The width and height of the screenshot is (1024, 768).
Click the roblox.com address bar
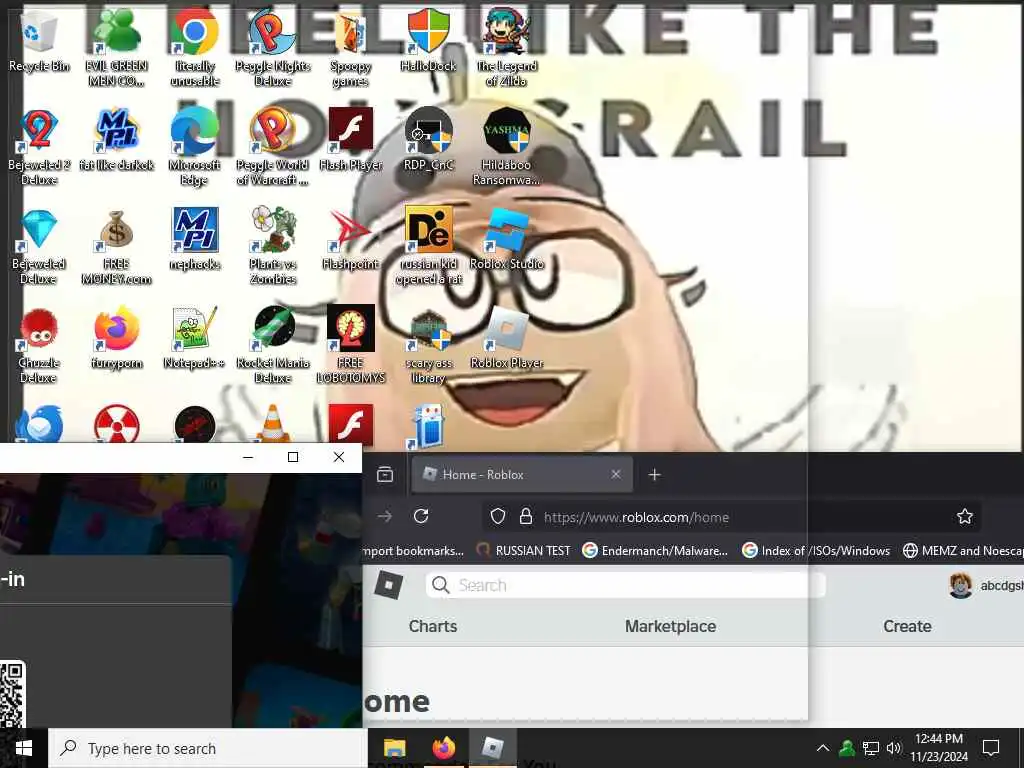(731, 517)
